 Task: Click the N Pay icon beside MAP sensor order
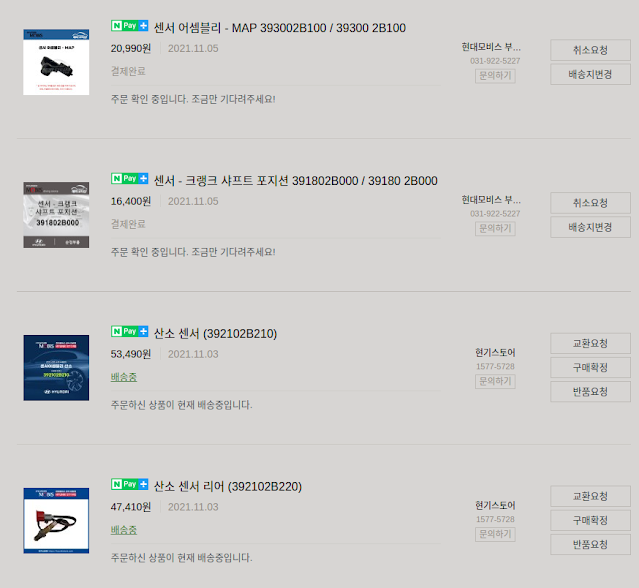click(130, 26)
